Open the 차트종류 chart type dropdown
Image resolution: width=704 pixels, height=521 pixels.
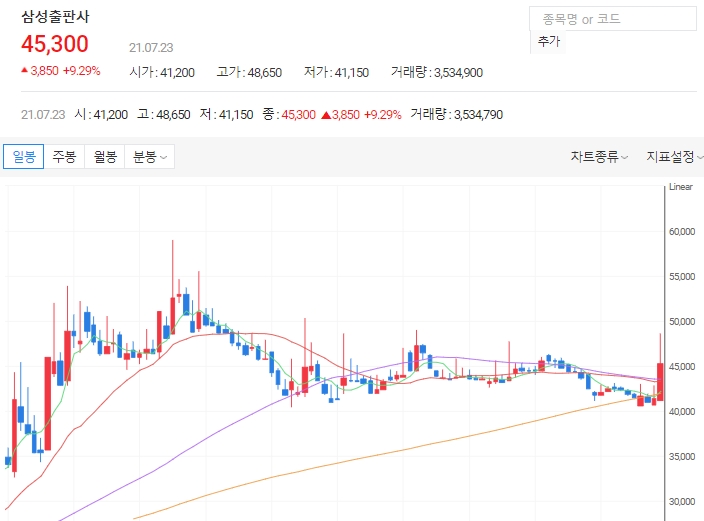click(x=599, y=157)
